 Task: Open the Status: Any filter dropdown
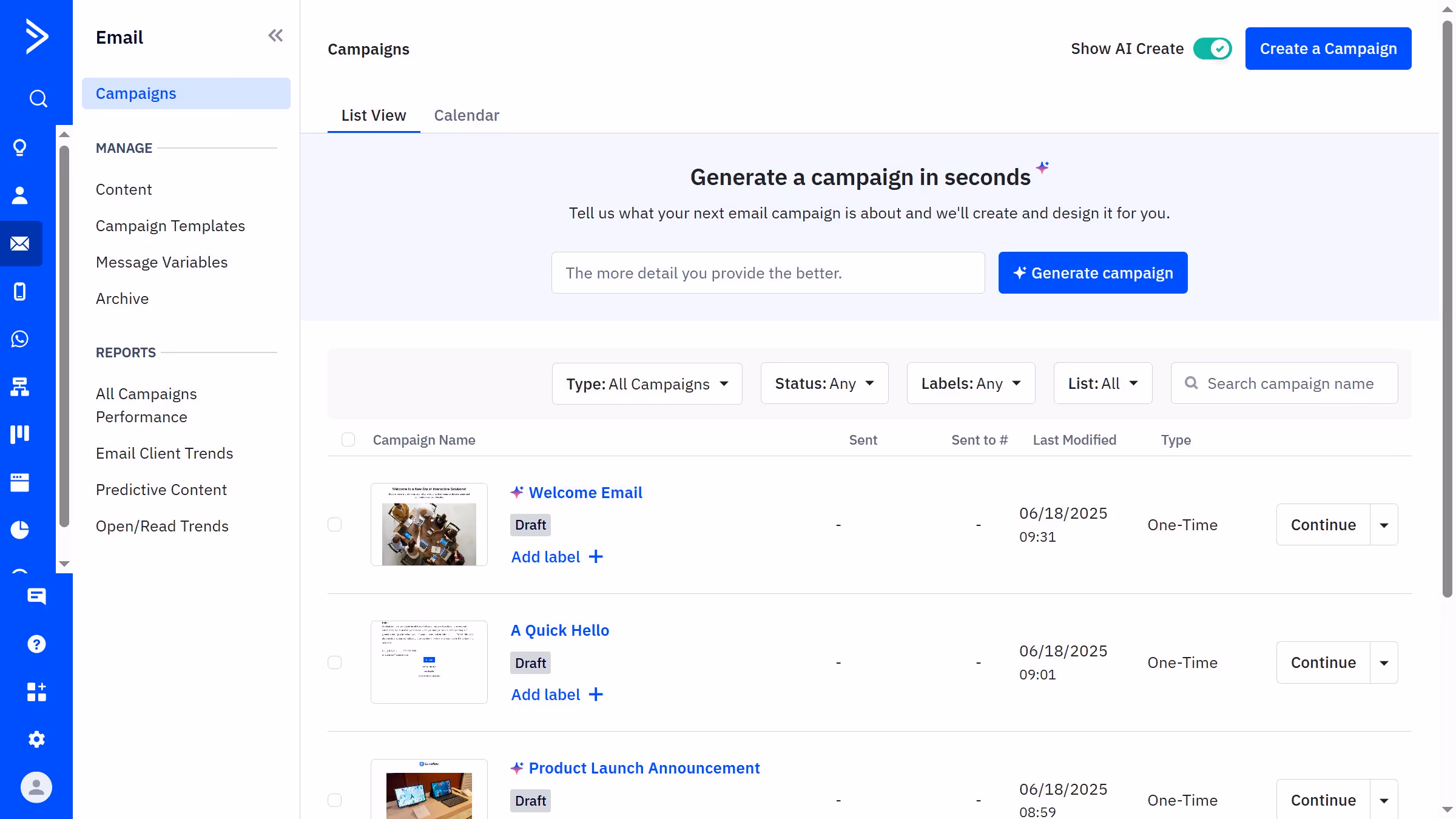[x=824, y=384]
